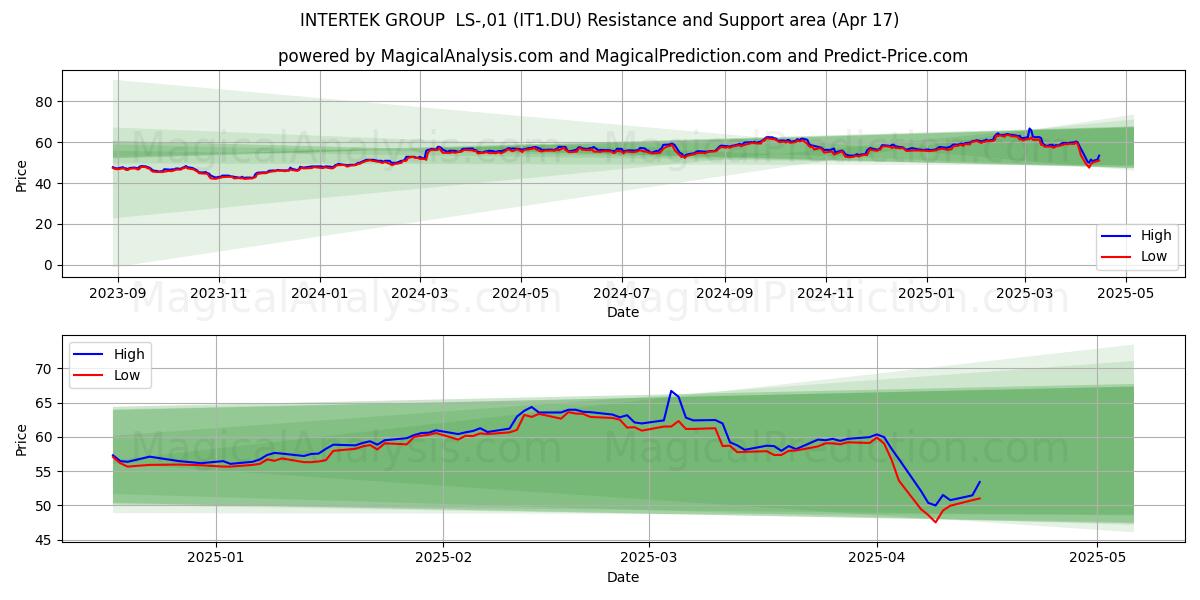Viewport: 1200px width, 600px height.
Task: Click the April 2025 low point on lower chart
Action: [936, 521]
